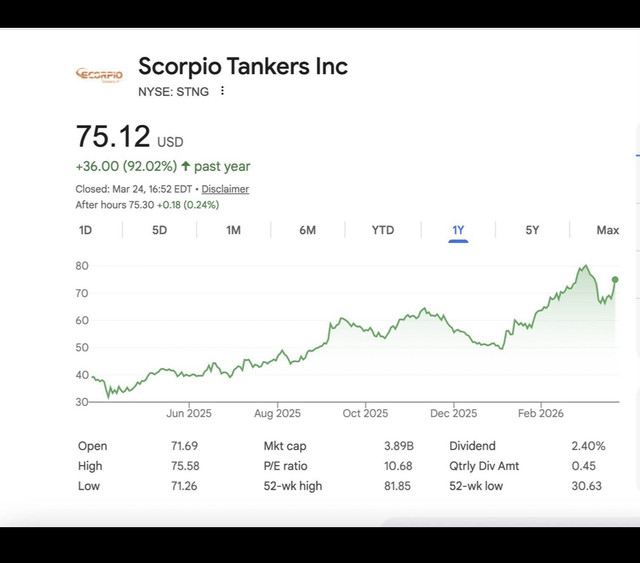Show the Max range chart
Image resolution: width=640 pixels, height=563 pixels.
click(x=607, y=230)
